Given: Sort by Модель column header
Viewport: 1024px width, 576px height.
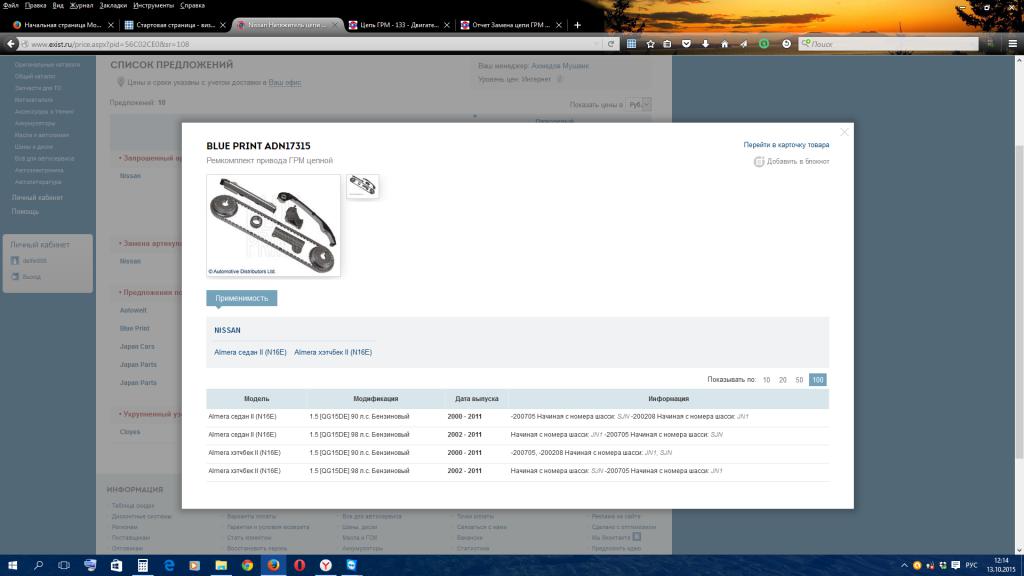Looking at the screenshot, I should (256, 398).
